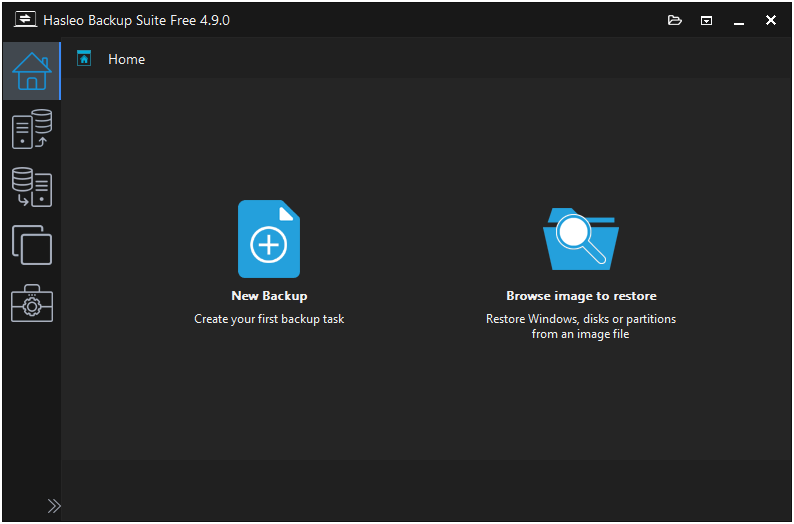This screenshot has width=794, height=524.
Task: Select Browse image to restore label
Action: (581, 296)
